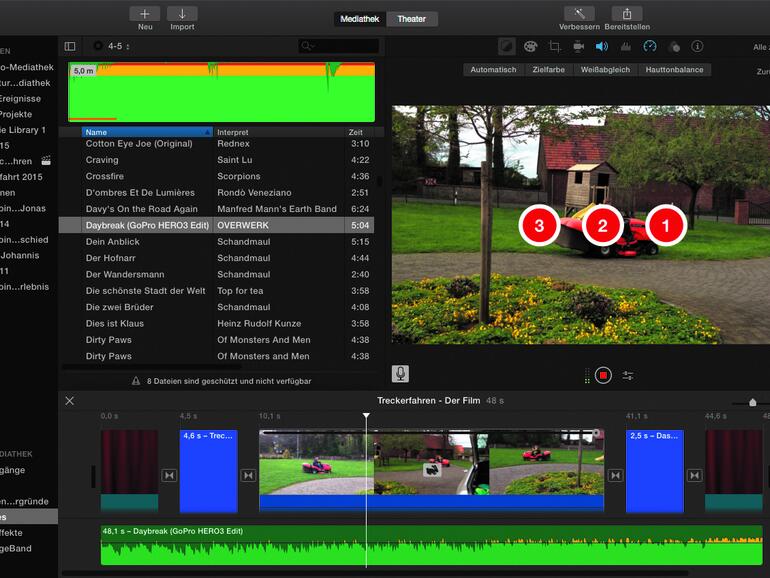Stop recording with the red record button
Viewport: 770px width, 578px height.
coord(603,375)
